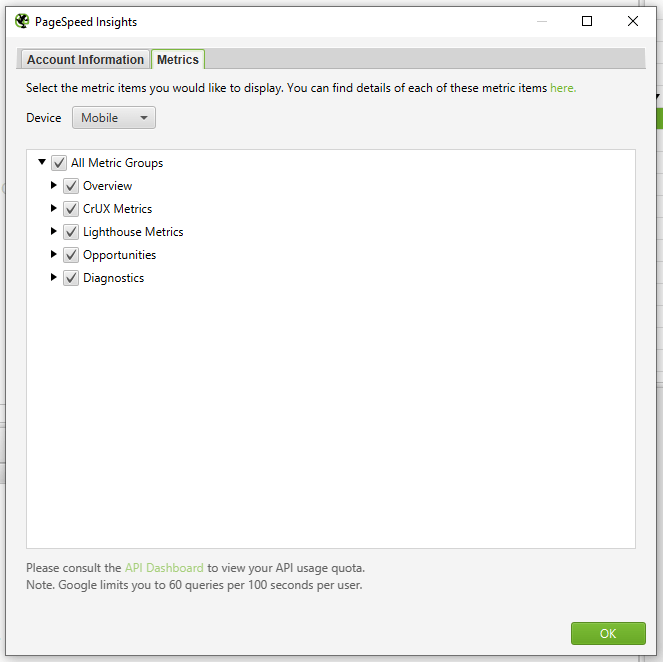Expand the Opportunities group arrow
This screenshot has width=663, height=662.
coord(54,255)
